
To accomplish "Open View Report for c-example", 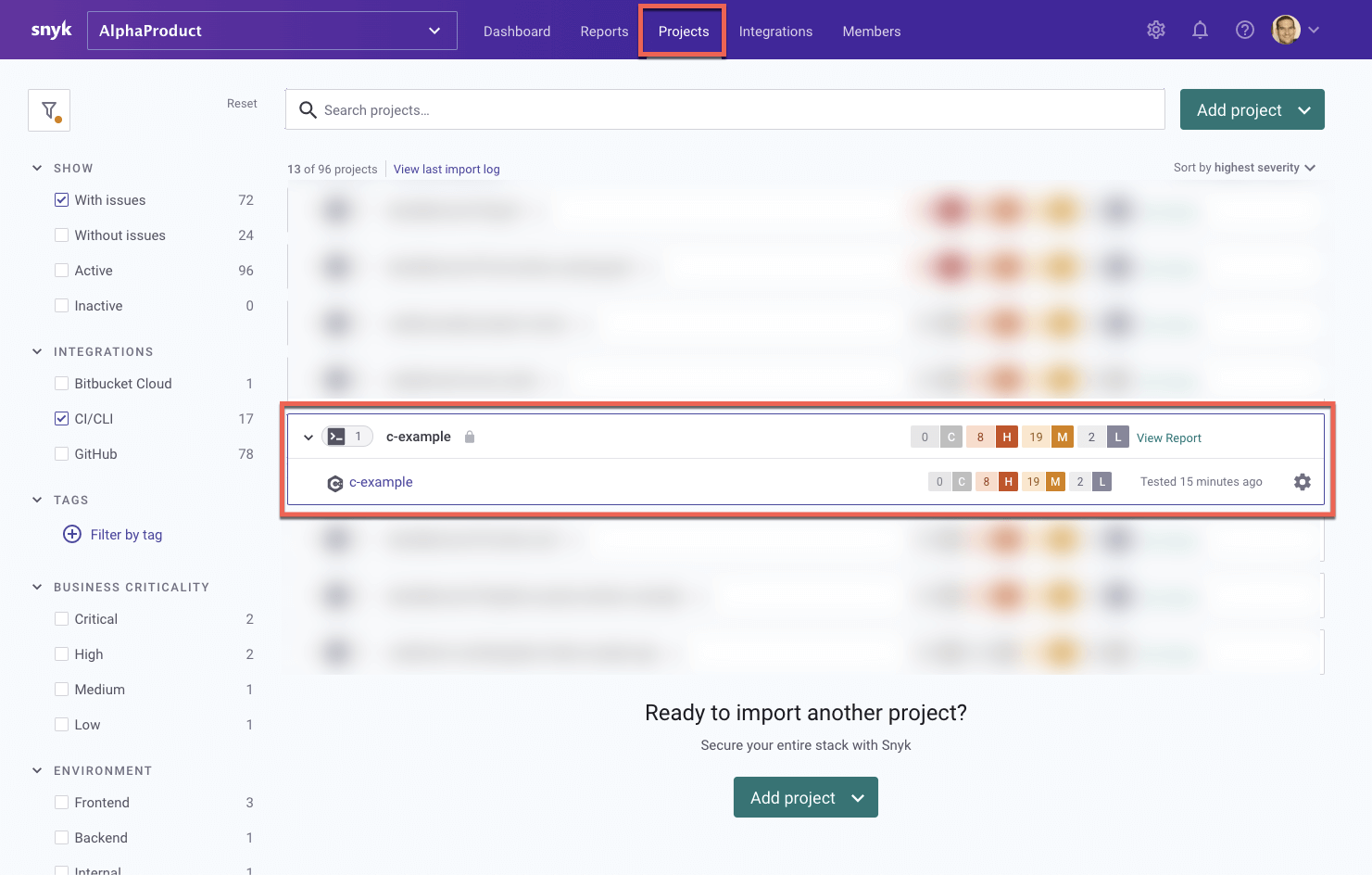I will (x=1169, y=437).
